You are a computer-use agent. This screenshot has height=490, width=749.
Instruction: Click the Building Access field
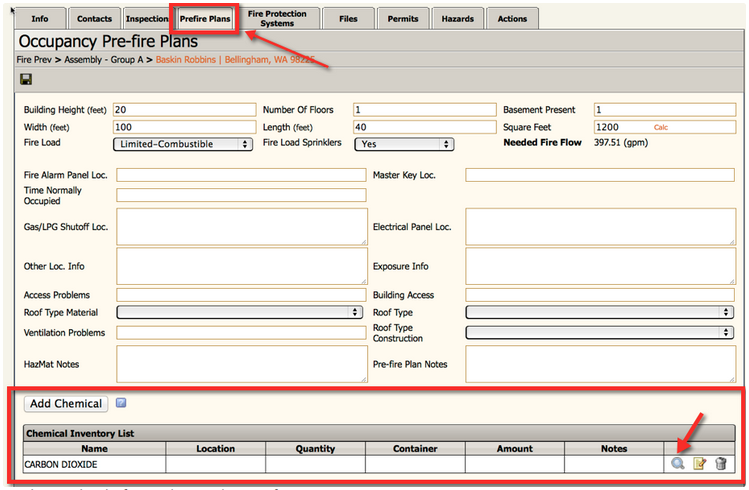[x=600, y=295]
